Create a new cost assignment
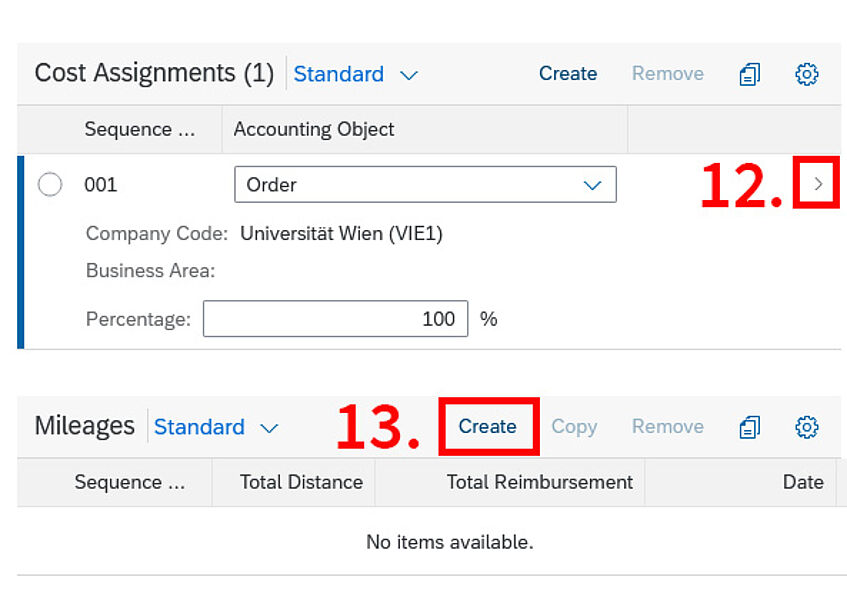 pos(568,73)
